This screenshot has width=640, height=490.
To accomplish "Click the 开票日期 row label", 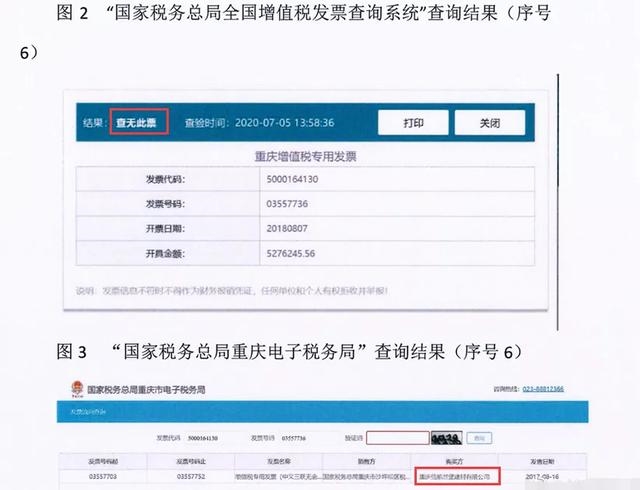I will [x=165, y=229].
